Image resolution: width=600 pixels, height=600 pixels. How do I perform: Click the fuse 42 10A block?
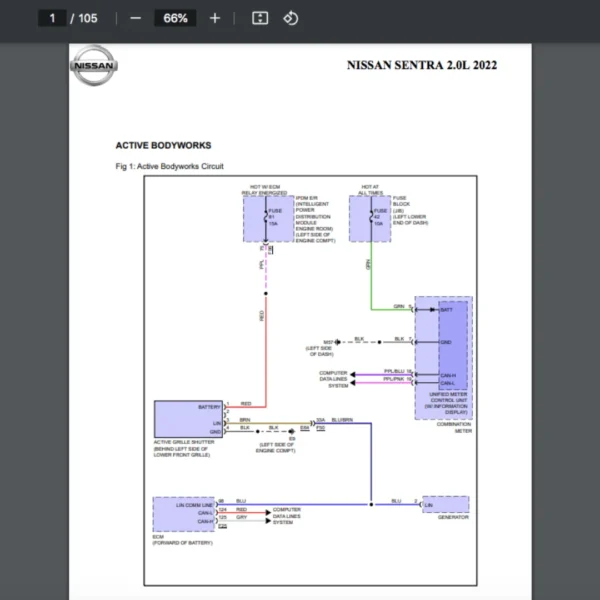coord(369,217)
